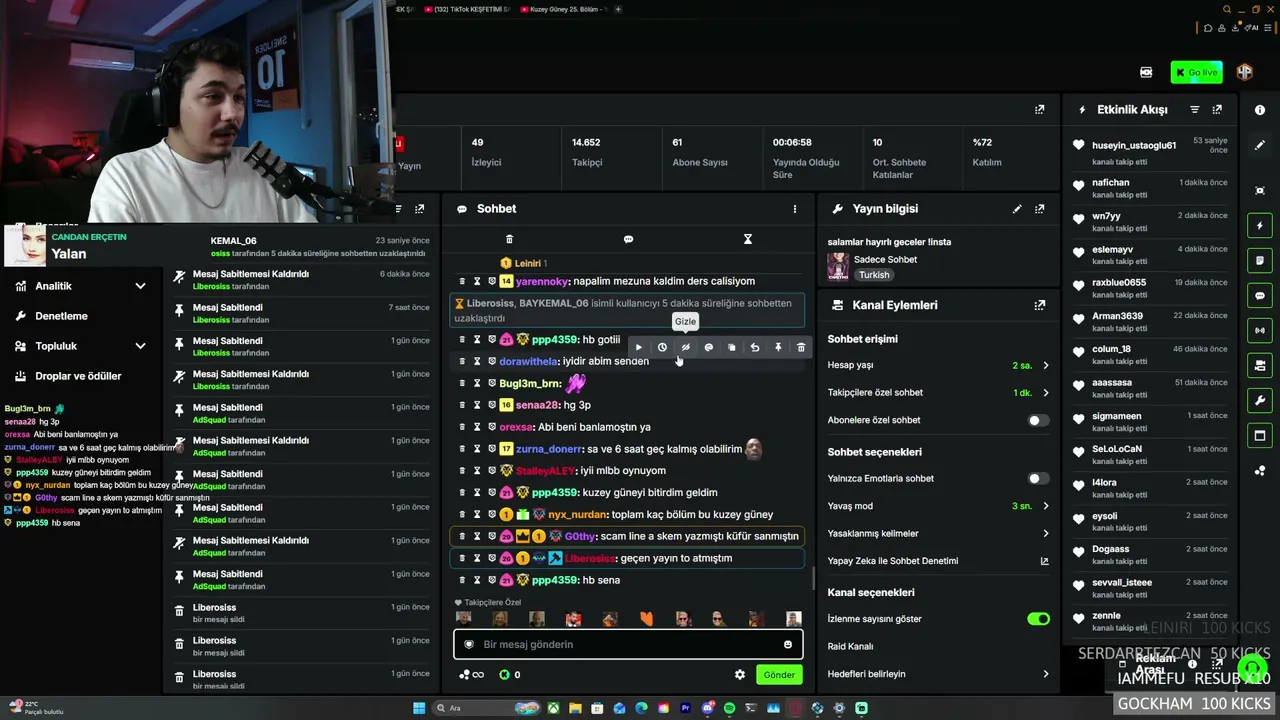
Task: Open Premiere Pro from the taskbar
Action: [686, 708]
